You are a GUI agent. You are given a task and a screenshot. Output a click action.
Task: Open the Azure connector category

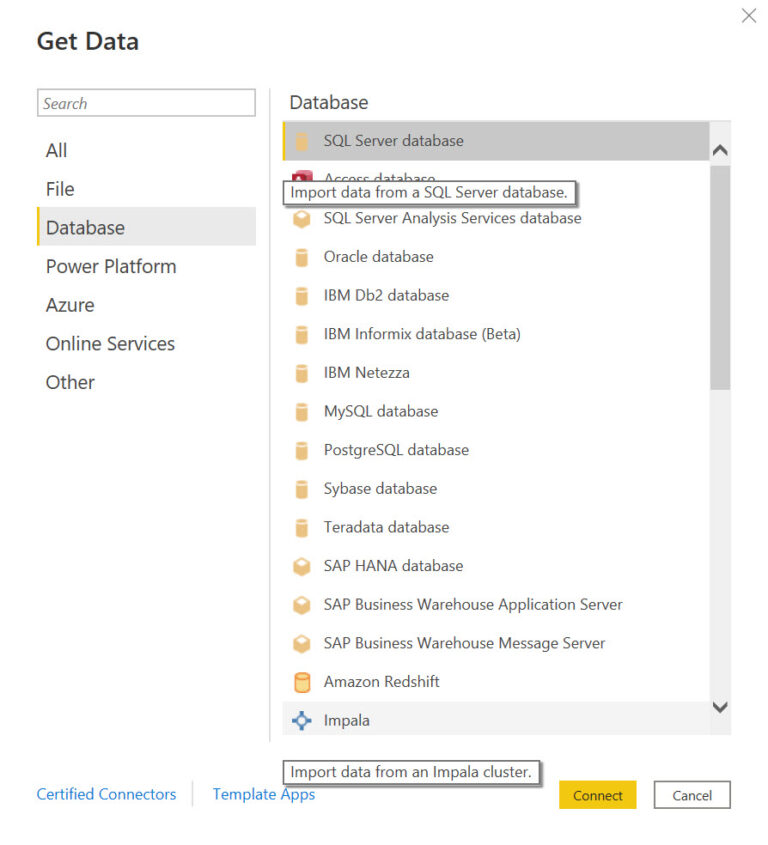[x=70, y=305]
